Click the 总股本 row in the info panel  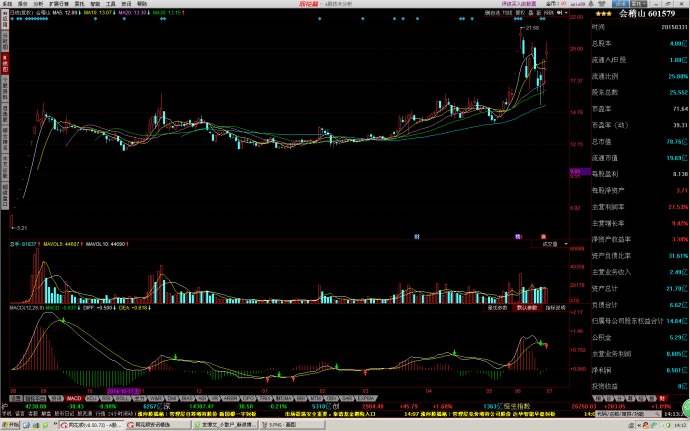640,44
